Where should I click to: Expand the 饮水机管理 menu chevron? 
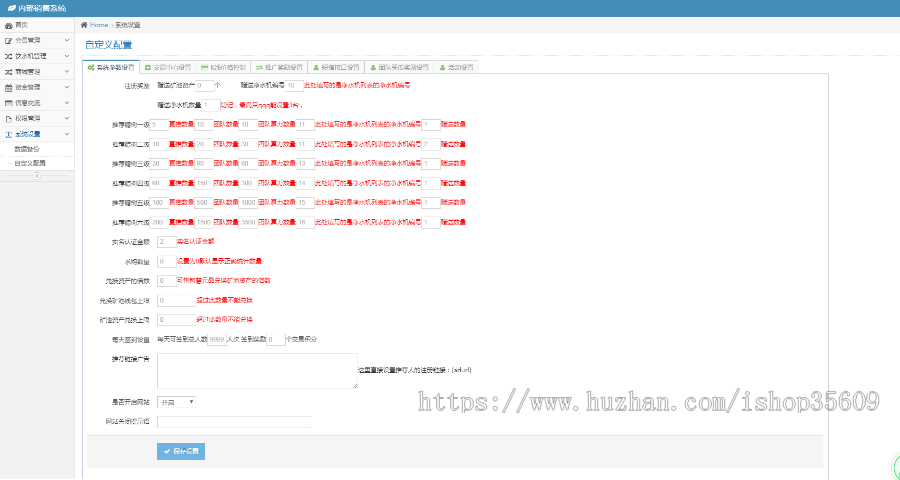pyautogui.click(x=67, y=56)
